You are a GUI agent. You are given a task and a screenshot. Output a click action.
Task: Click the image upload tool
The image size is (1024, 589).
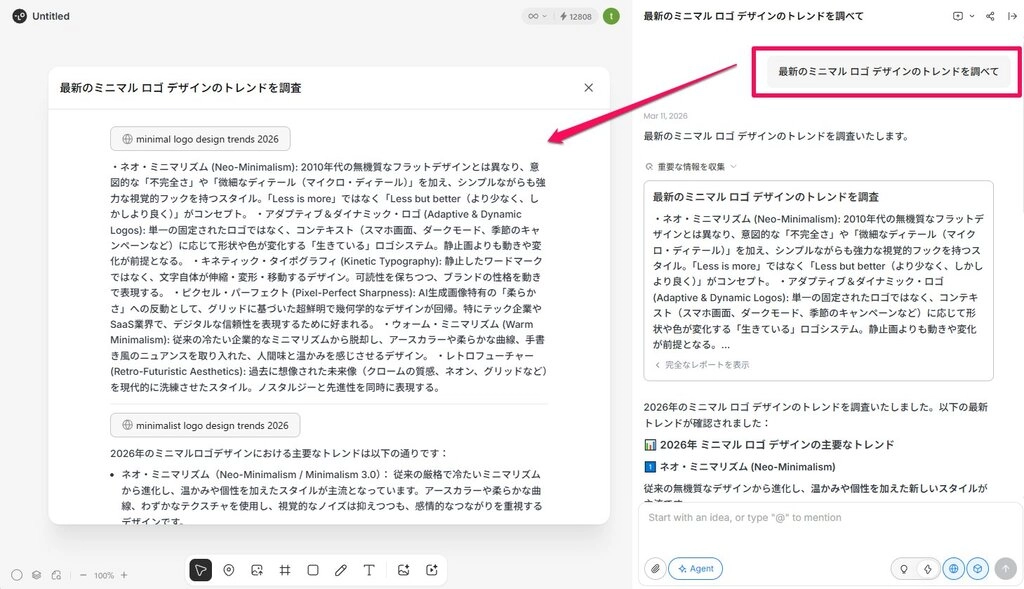(257, 570)
